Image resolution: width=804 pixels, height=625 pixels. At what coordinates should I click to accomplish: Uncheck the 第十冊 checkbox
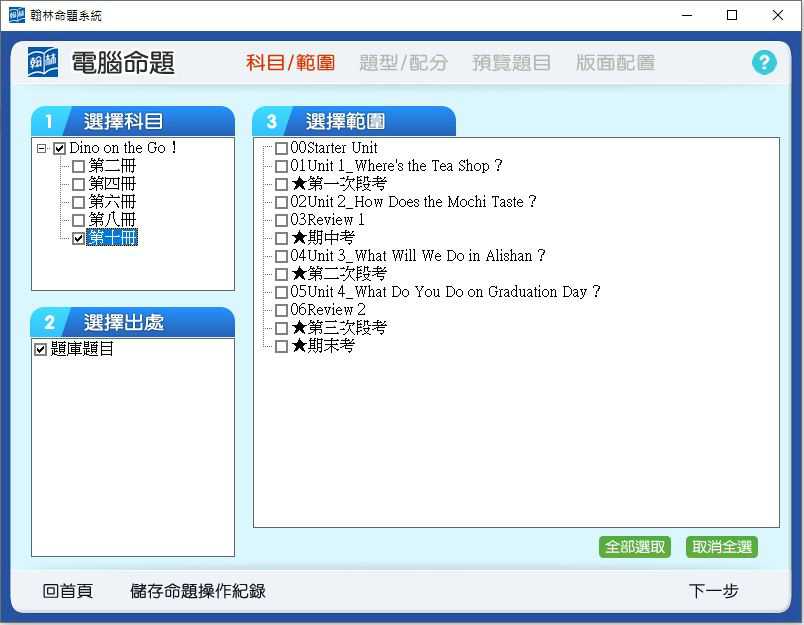(78, 238)
